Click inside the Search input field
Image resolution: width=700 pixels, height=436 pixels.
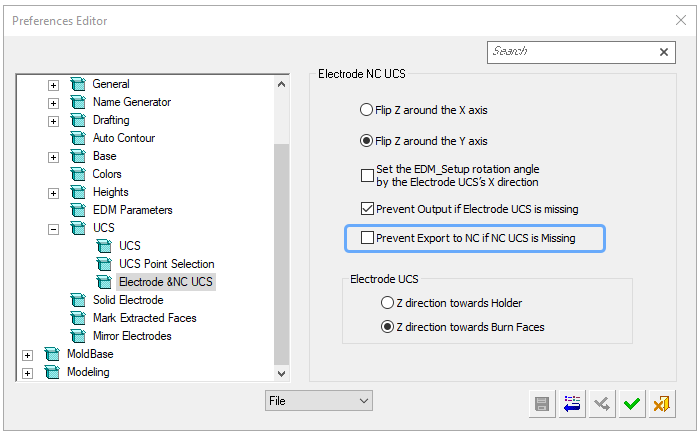coord(571,52)
